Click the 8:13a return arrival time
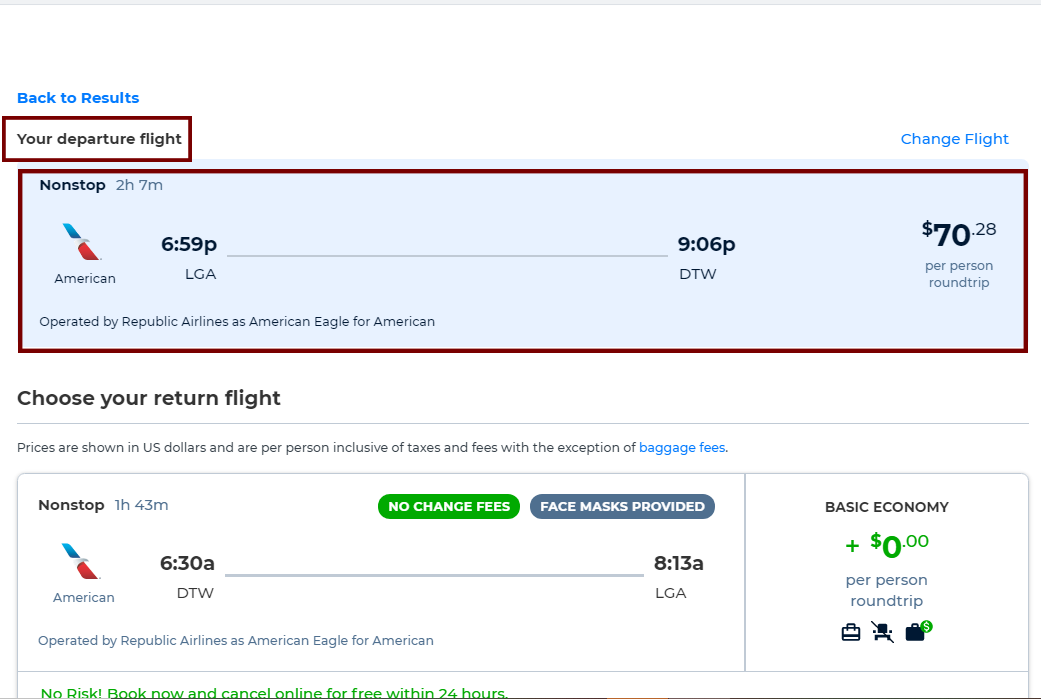The height and width of the screenshot is (699, 1041). tap(678, 563)
